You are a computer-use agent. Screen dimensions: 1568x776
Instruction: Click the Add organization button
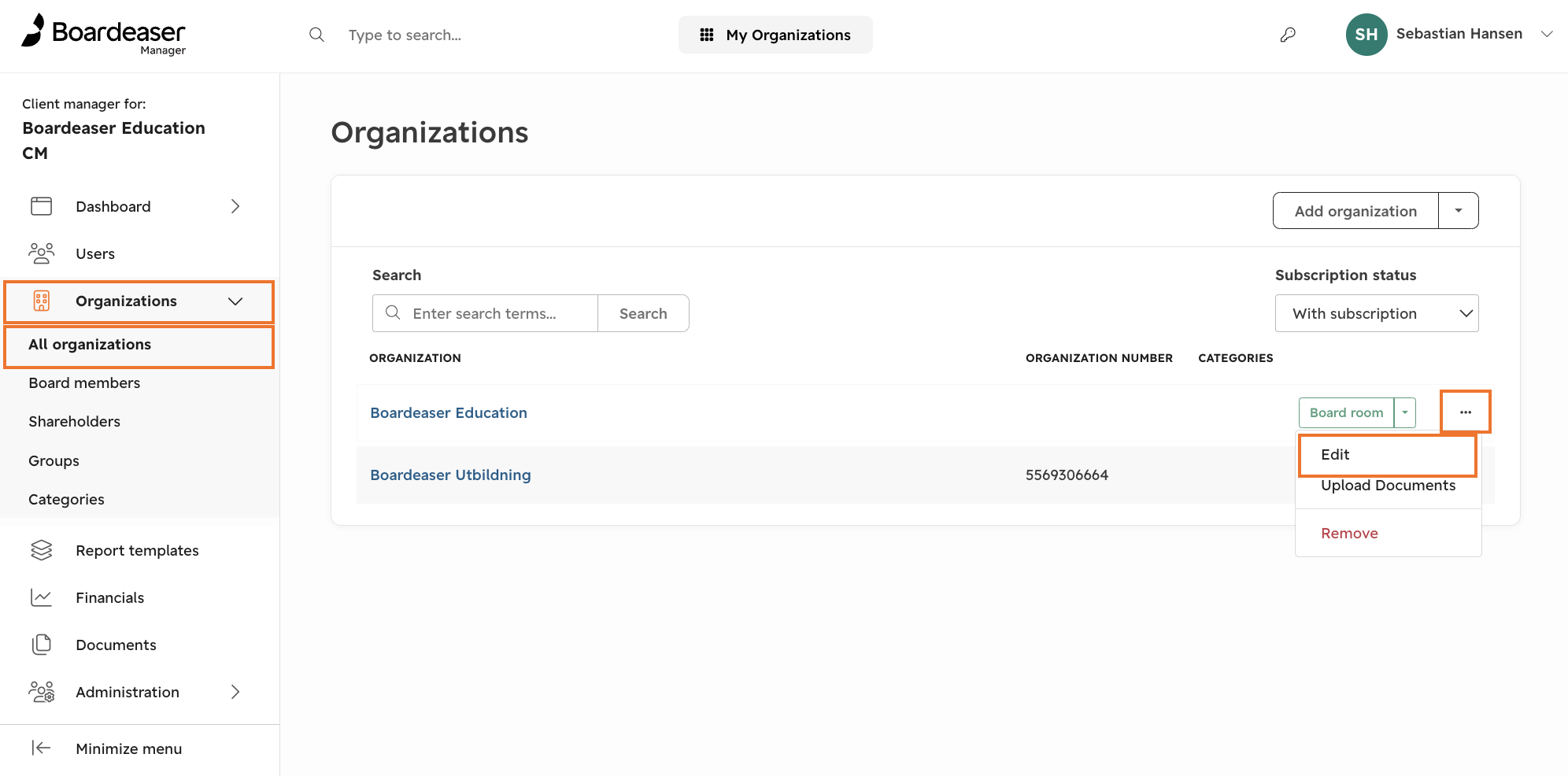1355,211
